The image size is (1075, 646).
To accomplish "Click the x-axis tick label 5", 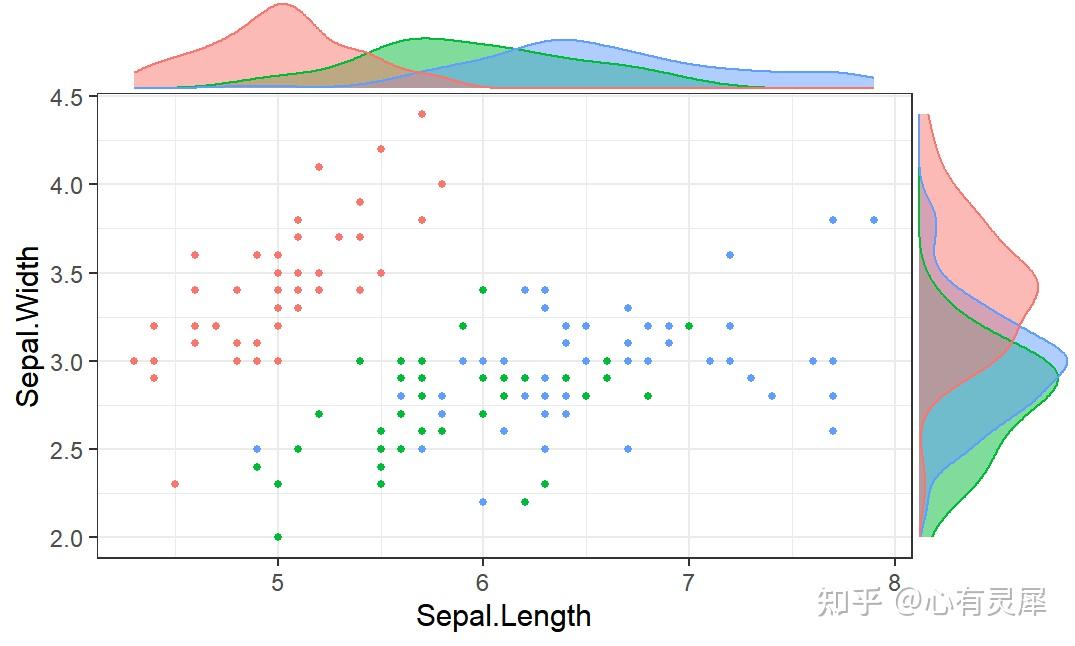I will pyautogui.click(x=277, y=583).
